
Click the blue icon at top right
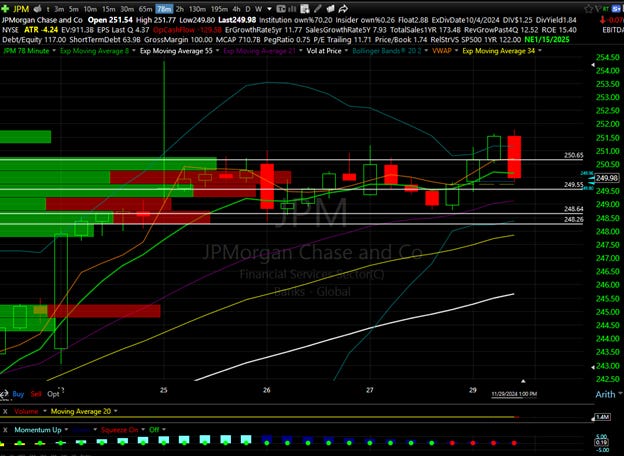[x=616, y=8]
